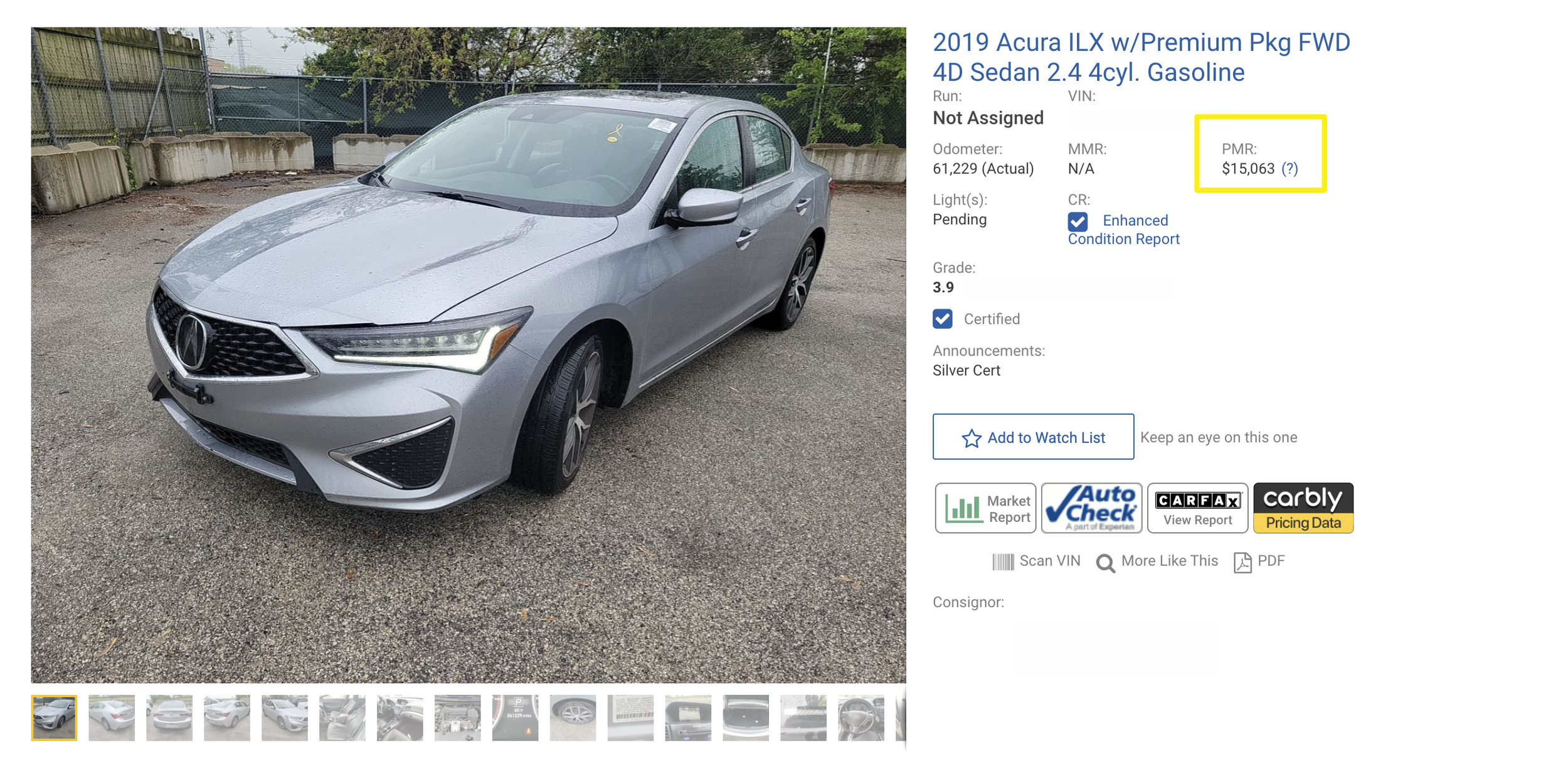Click the star icon in Watch List button
The image size is (1568, 759).
click(971, 438)
